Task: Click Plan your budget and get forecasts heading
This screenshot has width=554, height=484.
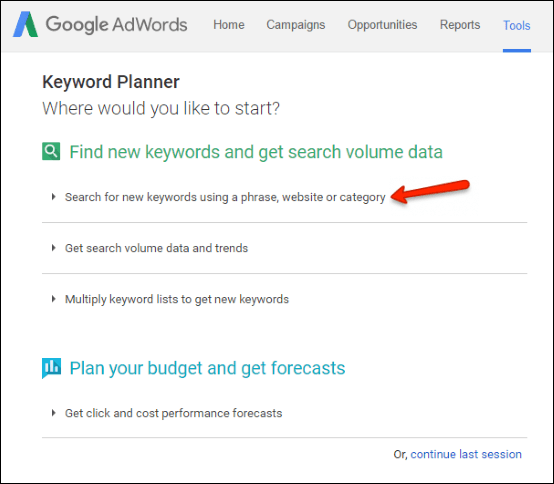Action: pos(207,368)
